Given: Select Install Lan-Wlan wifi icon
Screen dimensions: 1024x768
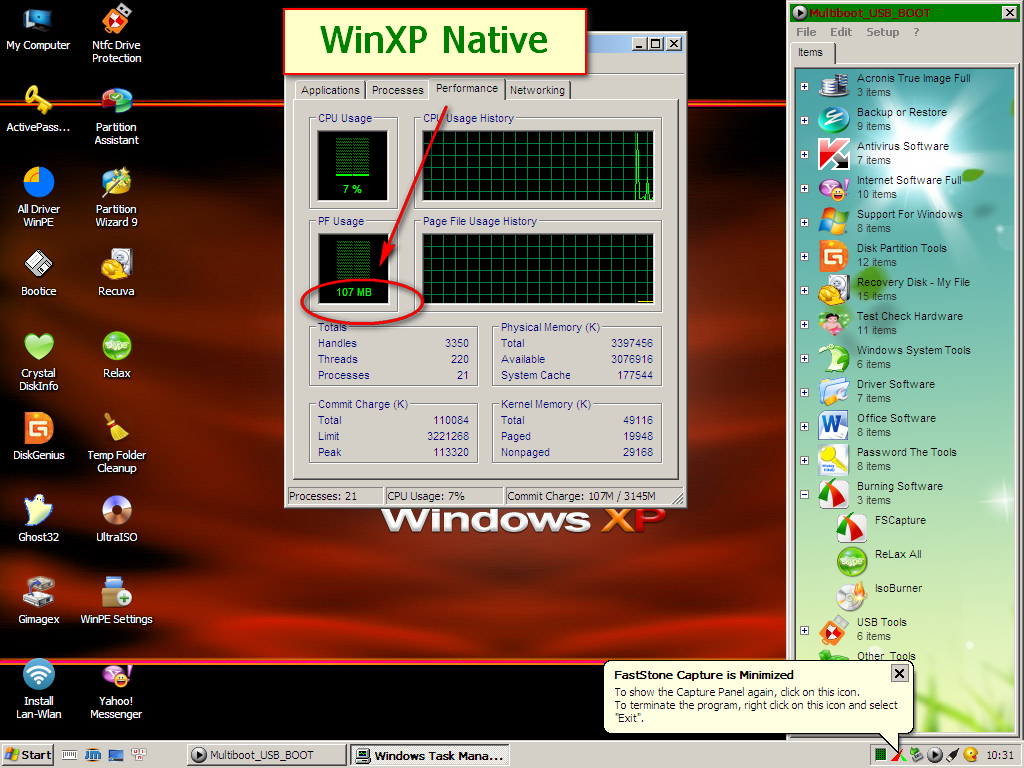Looking at the screenshot, I should click(38, 689).
